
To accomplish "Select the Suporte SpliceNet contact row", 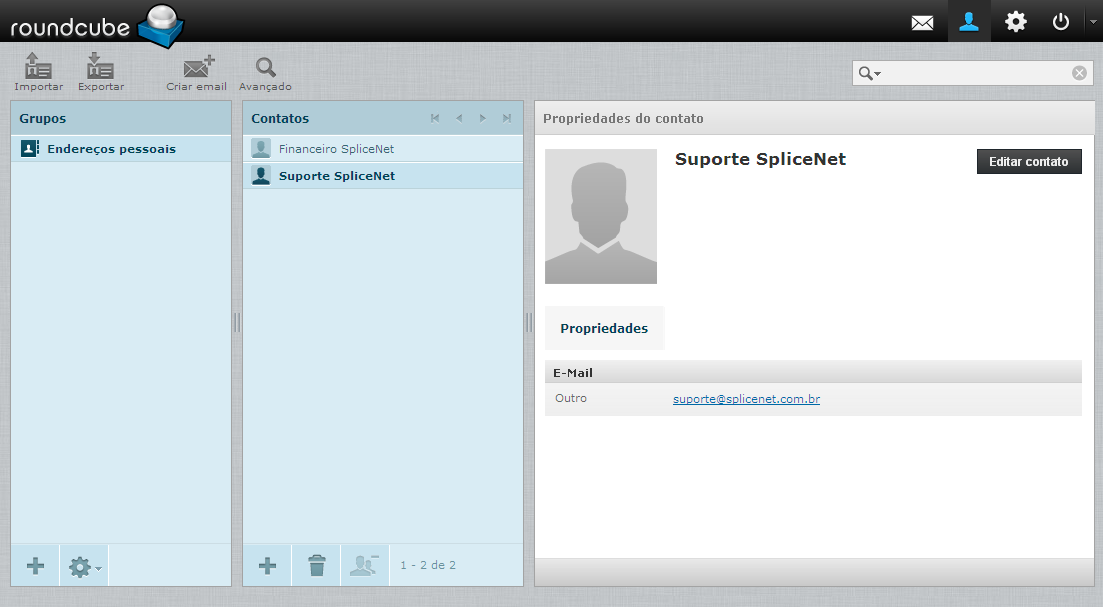I will pyautogui.click(x=383, y=176).
